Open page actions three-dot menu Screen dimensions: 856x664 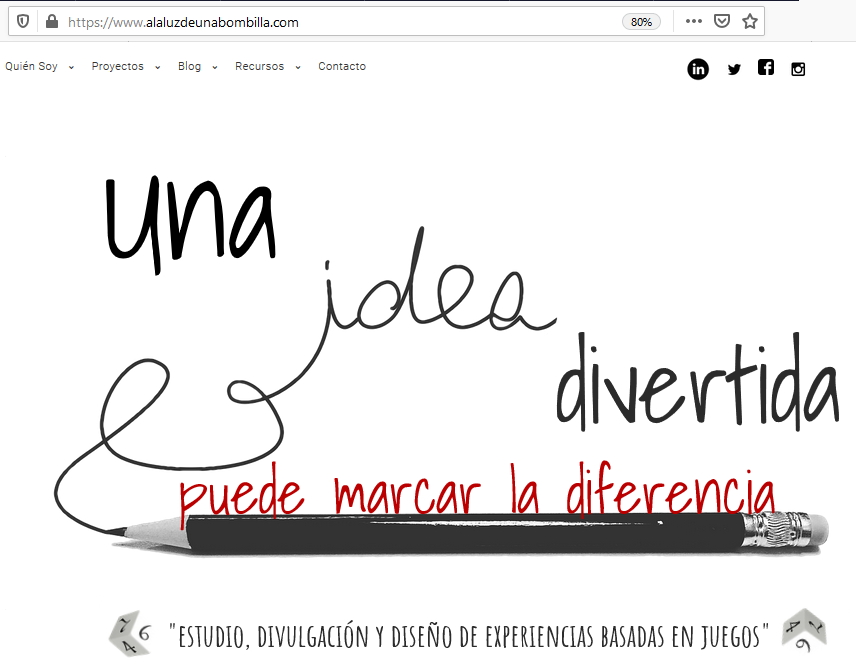pyautogui.click(x=693, y=21)
